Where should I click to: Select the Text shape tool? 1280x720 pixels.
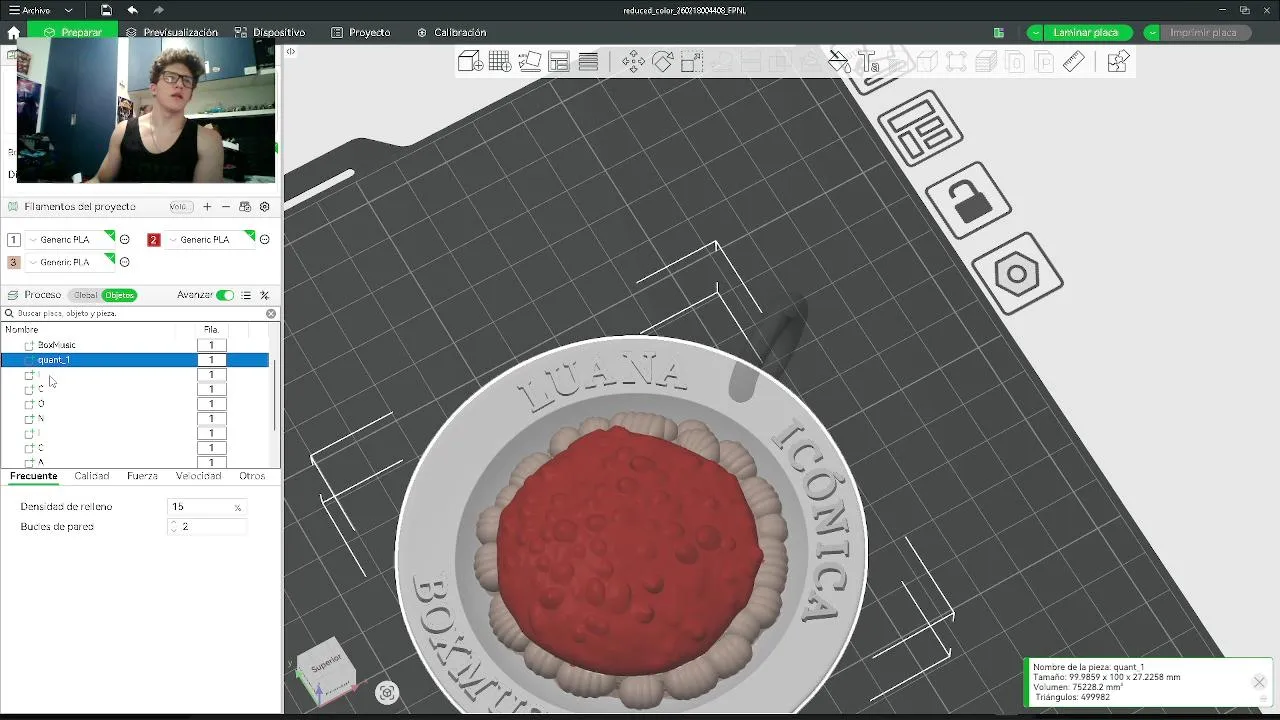click(x=868, y=62)
